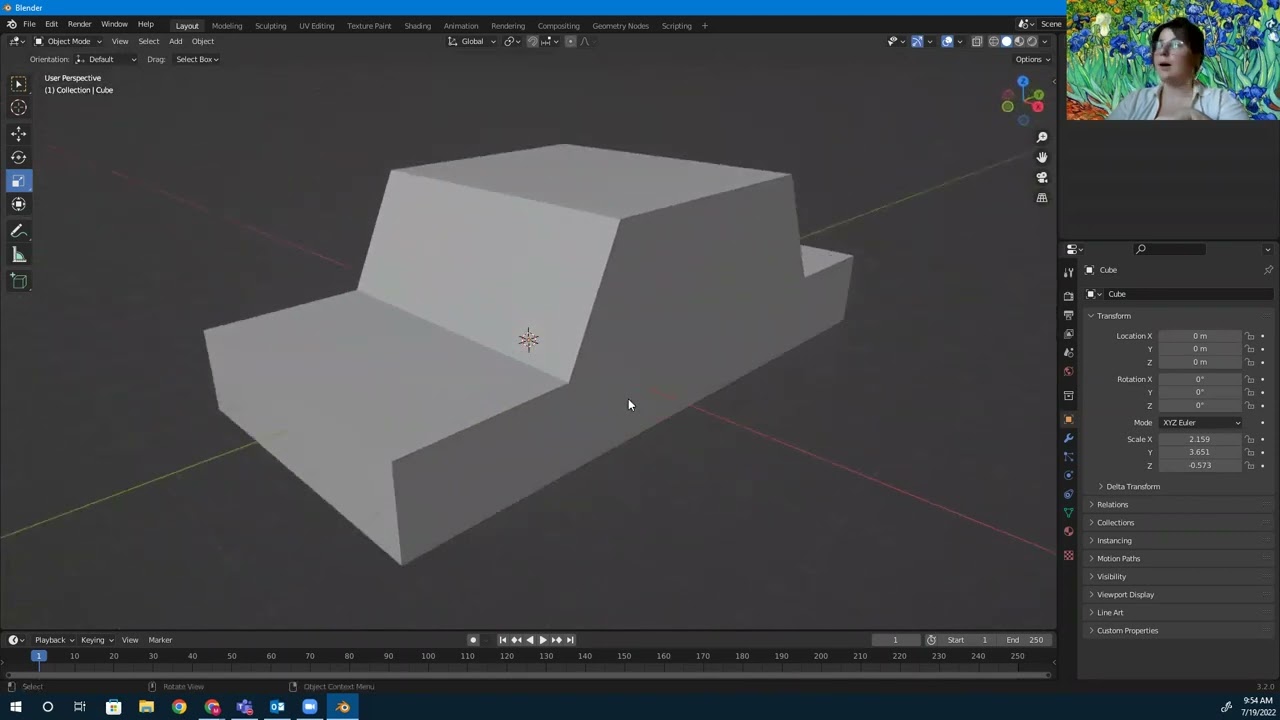Choose the Select Box tool
The width and height of the screenshot is (1280, 720).
[18, 84]
